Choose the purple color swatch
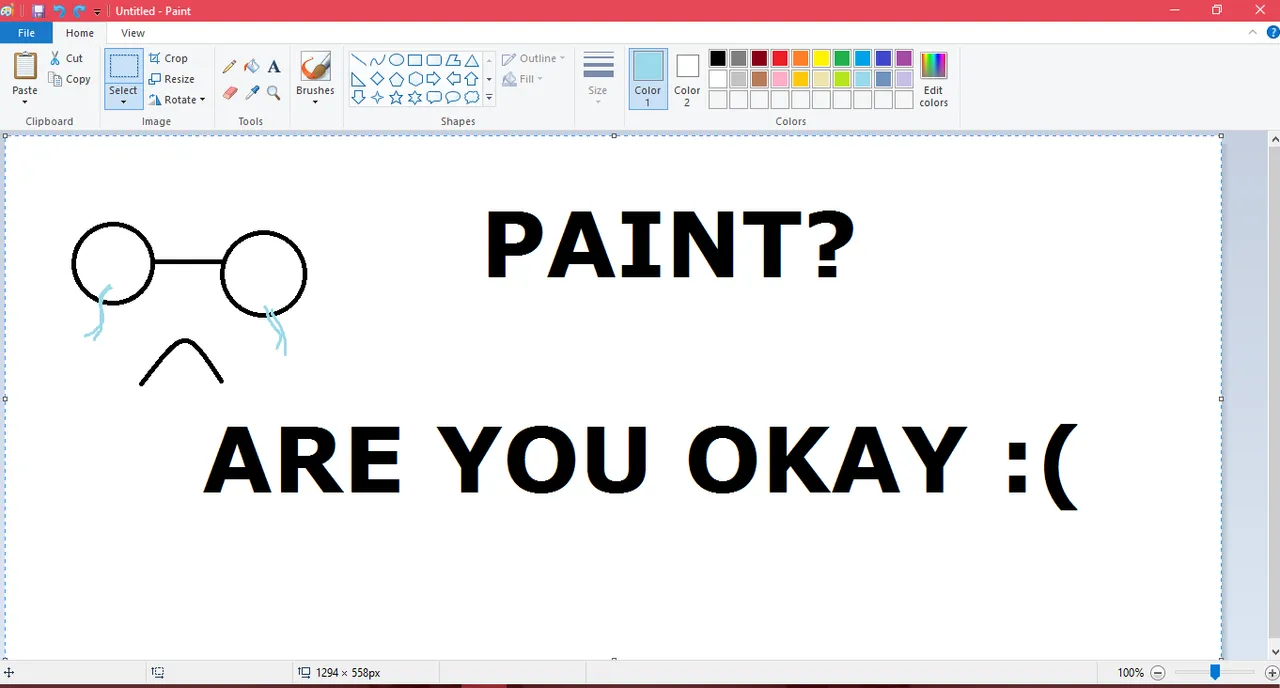 tap(904, 58)
